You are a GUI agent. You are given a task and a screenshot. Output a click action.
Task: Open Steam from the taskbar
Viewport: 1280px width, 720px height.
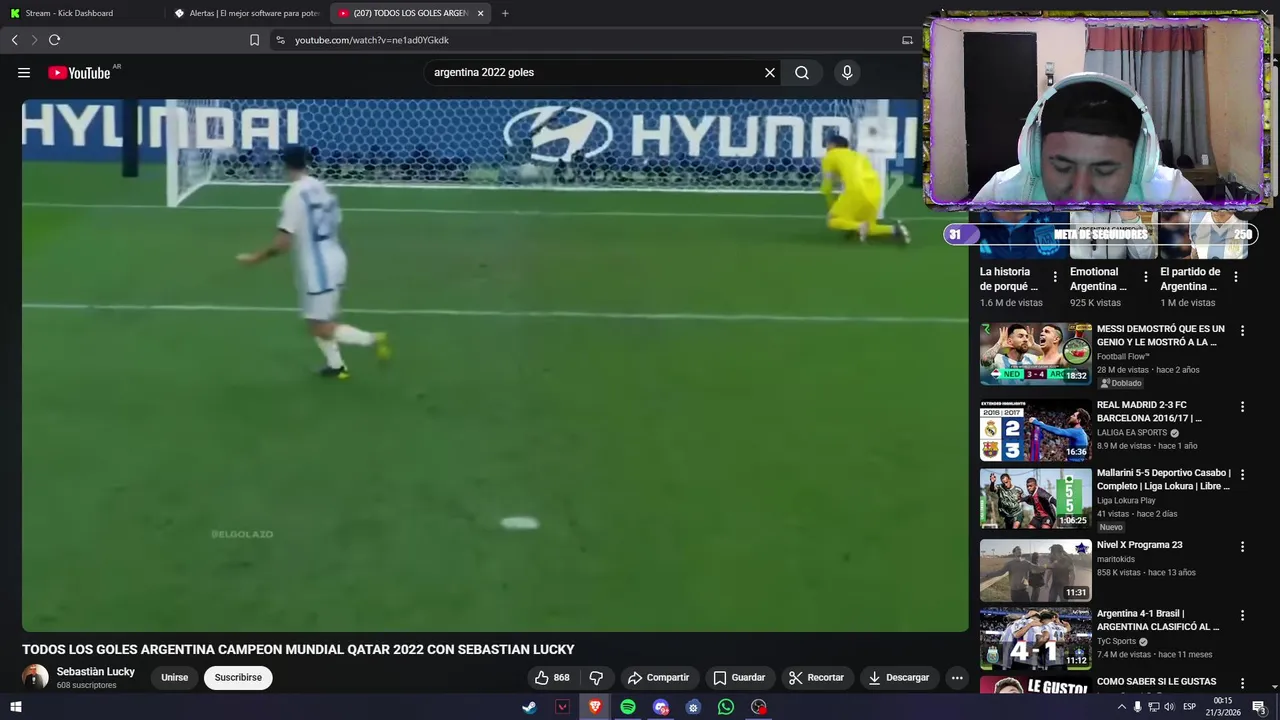(x=529, y=707)
